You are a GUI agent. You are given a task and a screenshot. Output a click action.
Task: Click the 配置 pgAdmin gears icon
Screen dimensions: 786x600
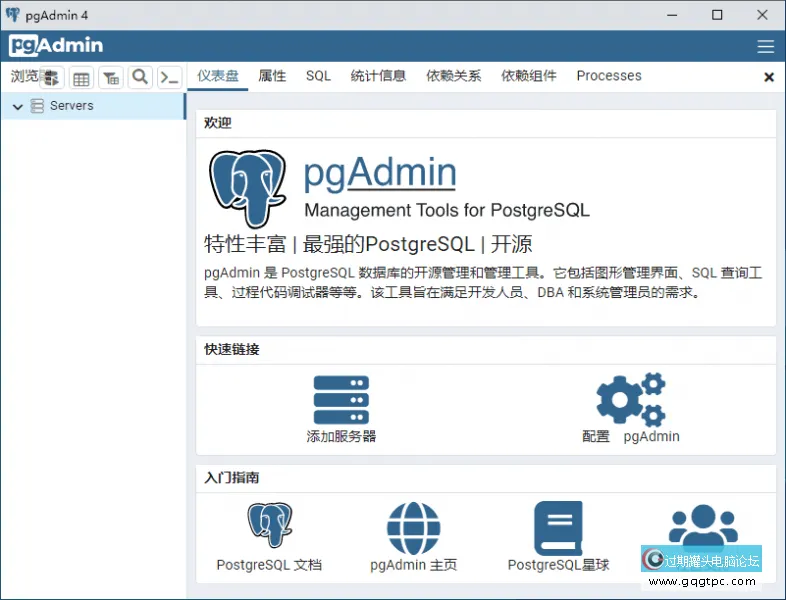pos(631,398)
